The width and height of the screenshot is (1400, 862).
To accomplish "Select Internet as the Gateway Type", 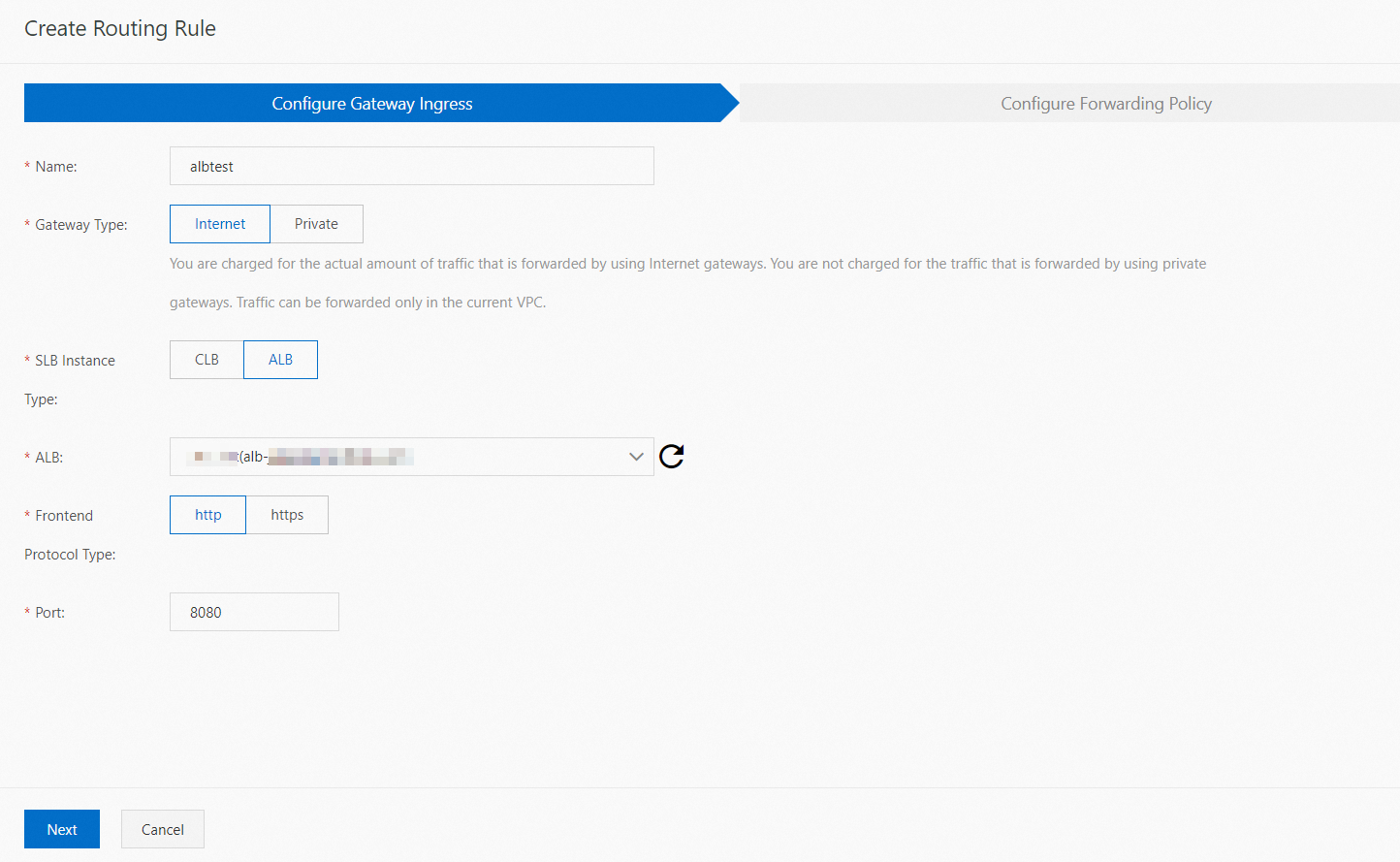I will [219, 223].
